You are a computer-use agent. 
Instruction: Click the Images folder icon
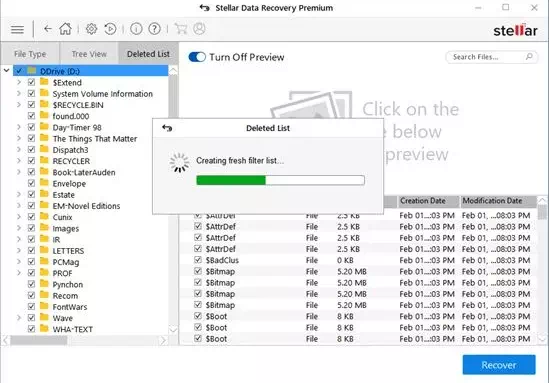pyautogui.click(x=44, y=228)
